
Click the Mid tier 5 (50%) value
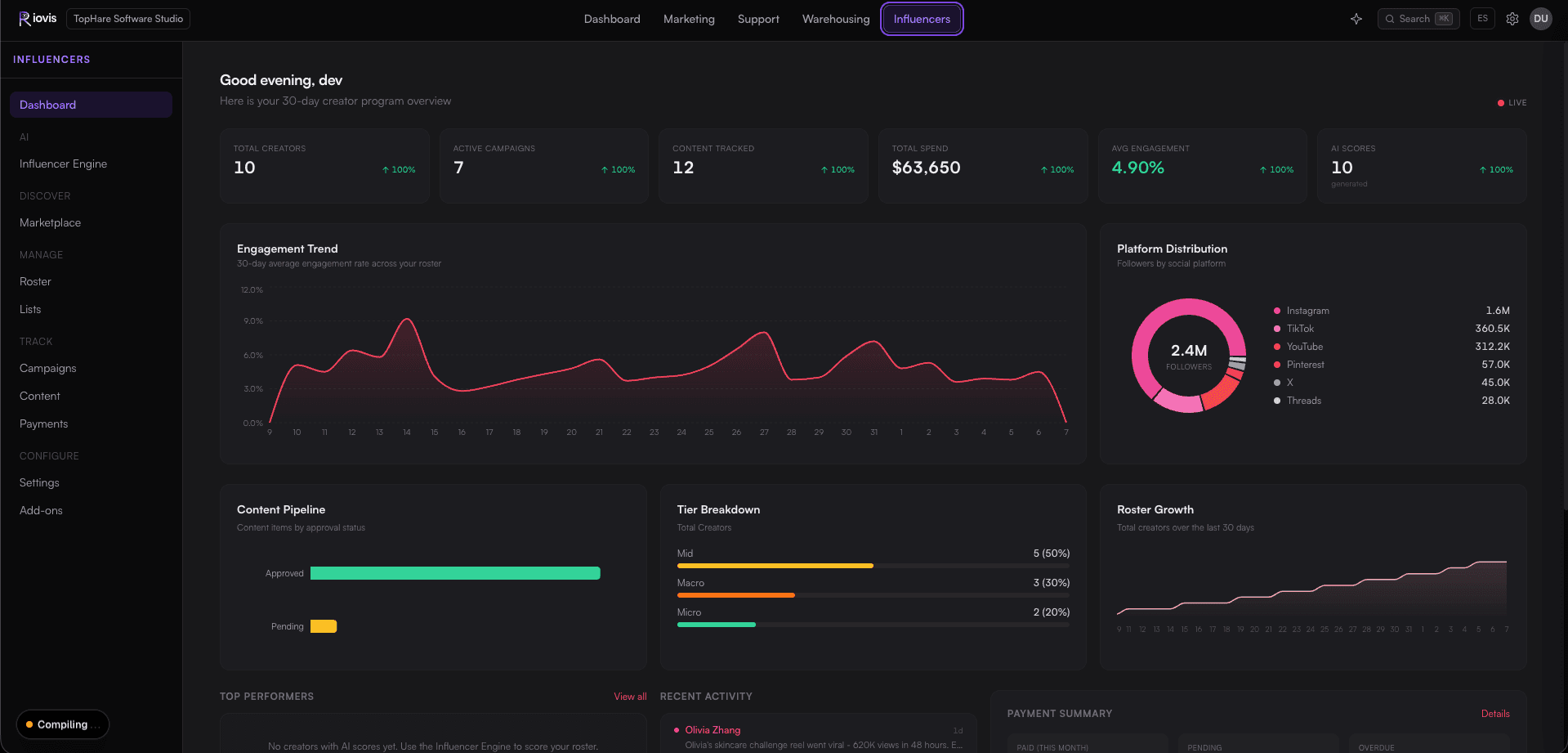(x=1052, y=554)
